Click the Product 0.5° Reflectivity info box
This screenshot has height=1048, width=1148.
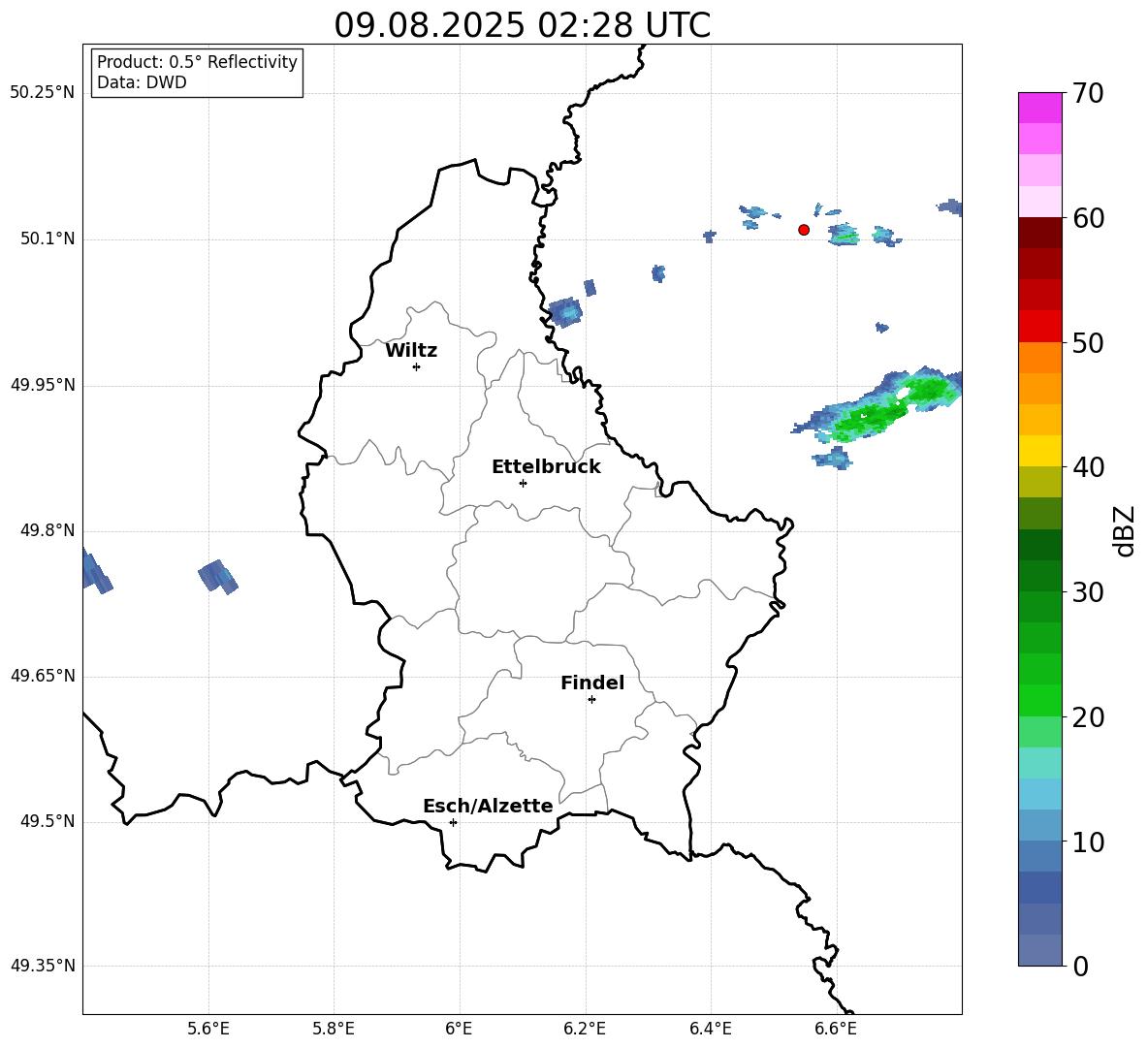coord(197,73)
